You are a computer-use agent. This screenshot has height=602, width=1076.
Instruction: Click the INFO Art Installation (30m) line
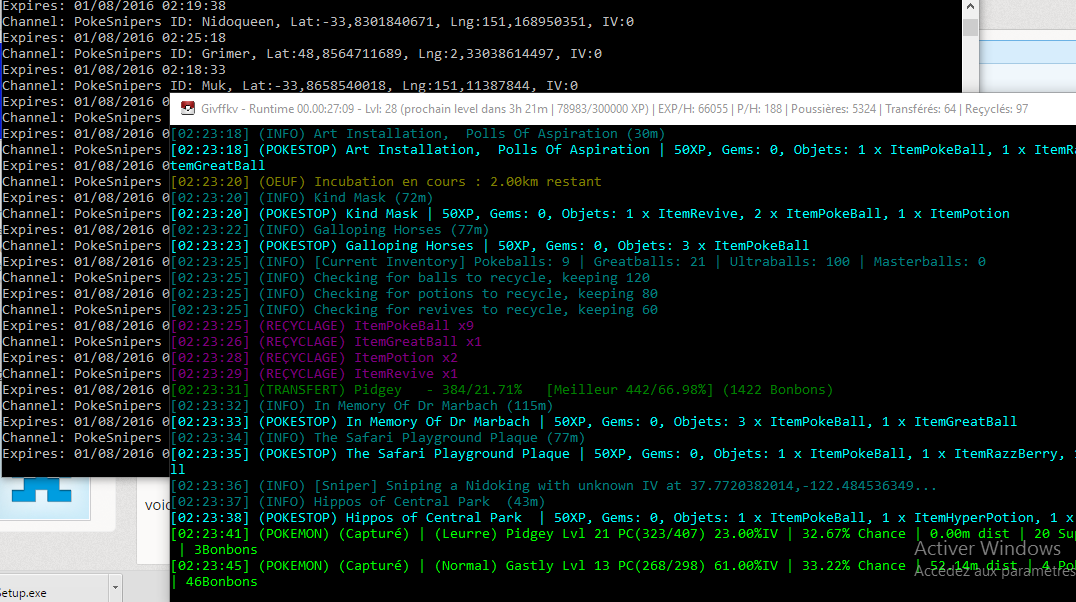click(x=418, y=134)
